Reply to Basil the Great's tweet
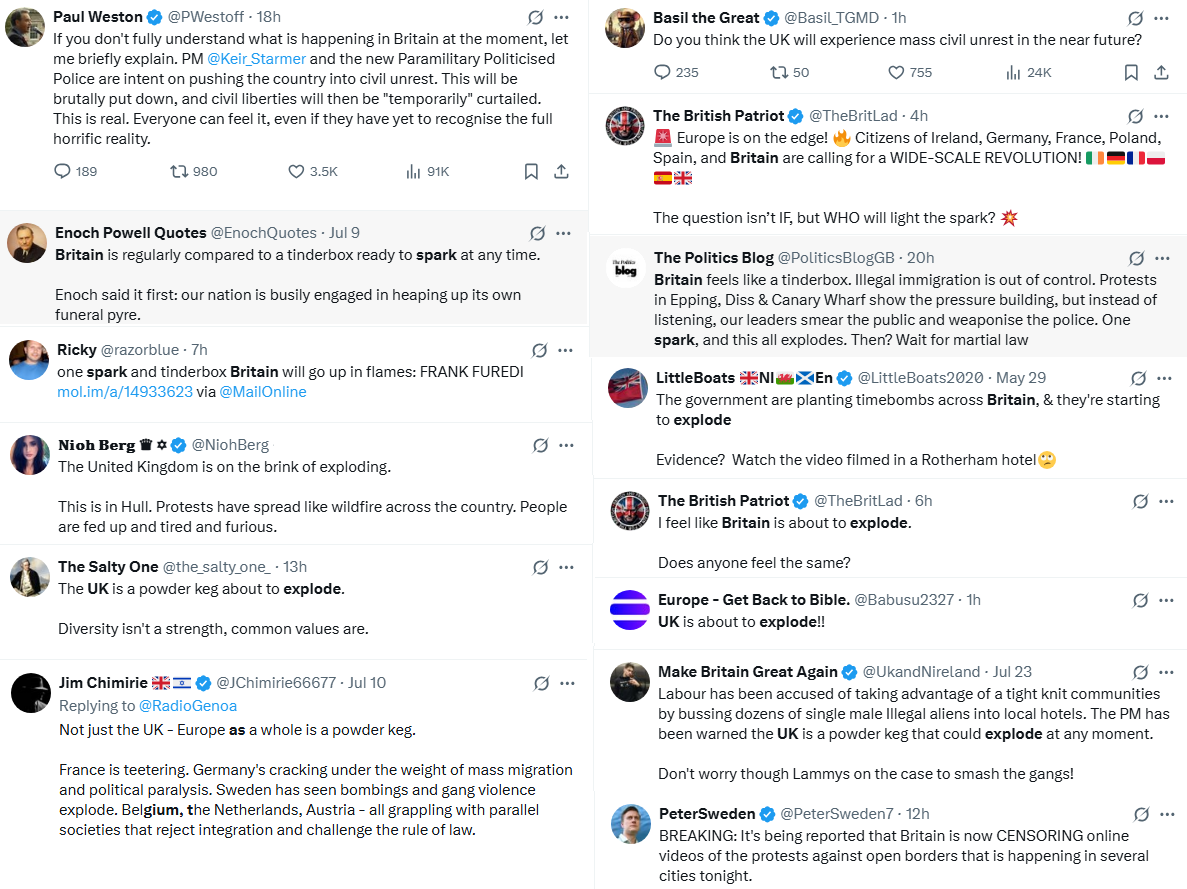This screenshot has height=889, width=1187. tap(662, 72)
